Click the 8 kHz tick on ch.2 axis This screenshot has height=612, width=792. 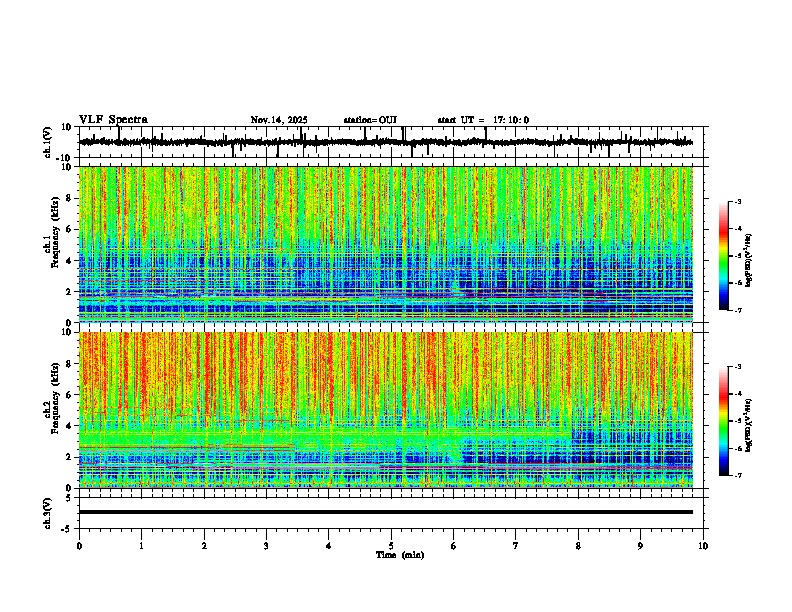(69, 364)
